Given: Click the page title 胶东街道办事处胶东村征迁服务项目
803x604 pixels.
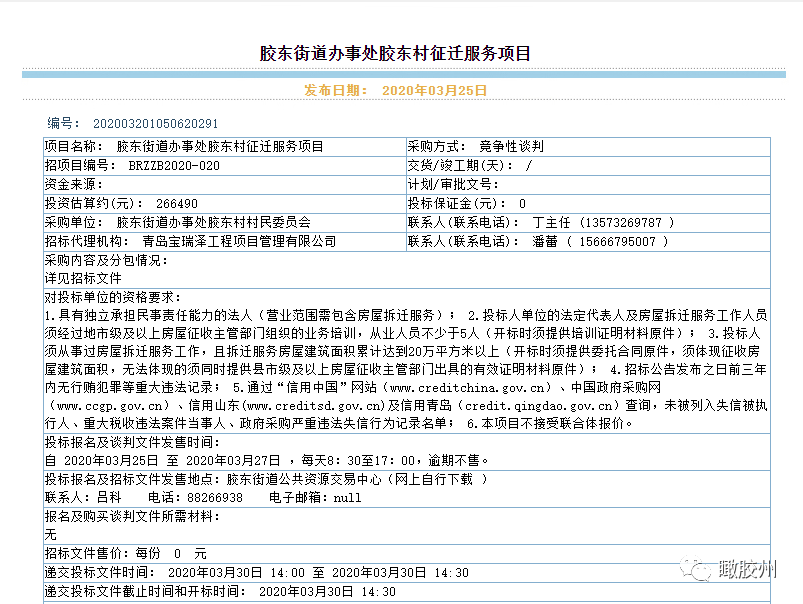Looking at the screenshot, I should [x=396, y=54].
